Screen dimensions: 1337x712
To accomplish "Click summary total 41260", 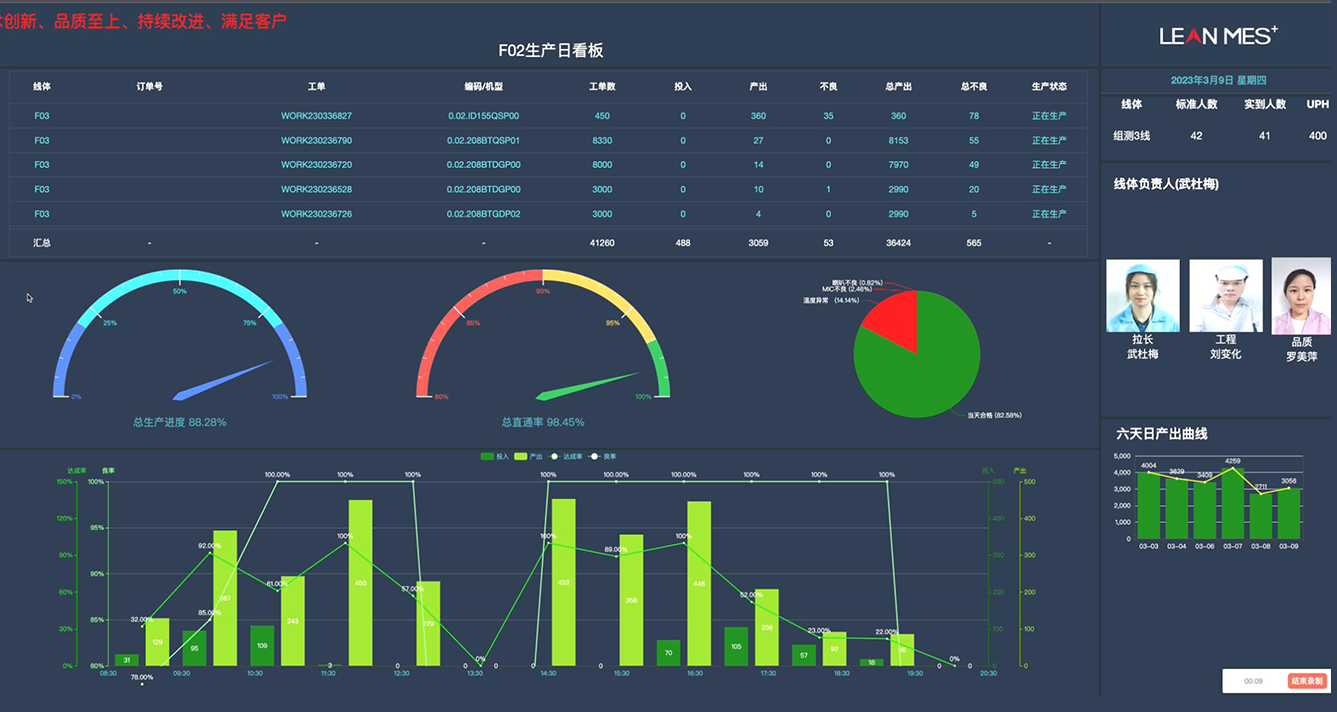I will coord(602,242).
